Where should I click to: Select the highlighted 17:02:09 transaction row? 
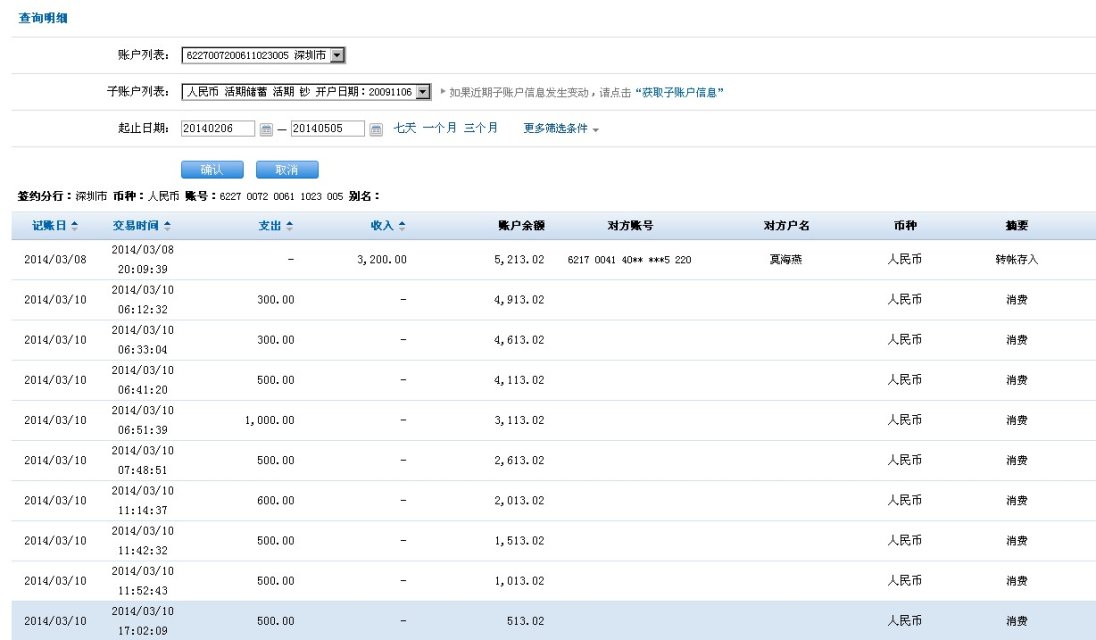point(548,620)
